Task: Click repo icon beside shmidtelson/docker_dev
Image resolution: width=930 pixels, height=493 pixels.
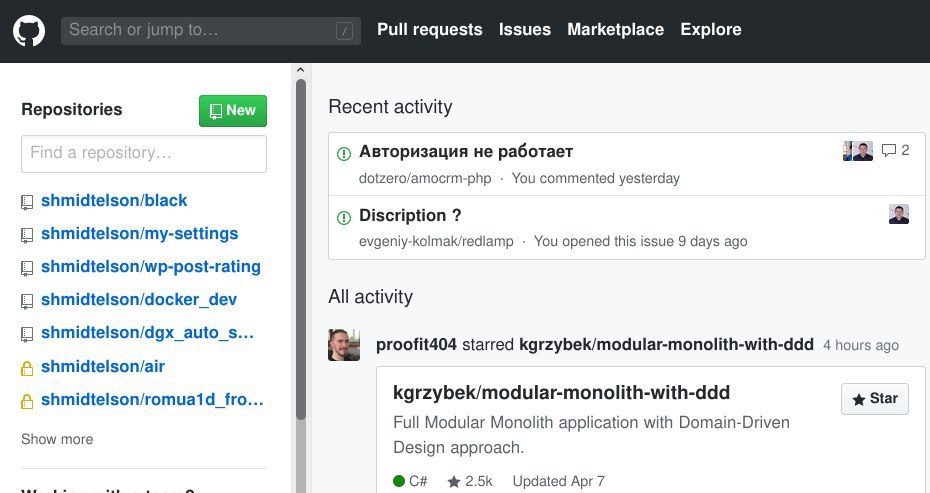Action: [27, 301]
